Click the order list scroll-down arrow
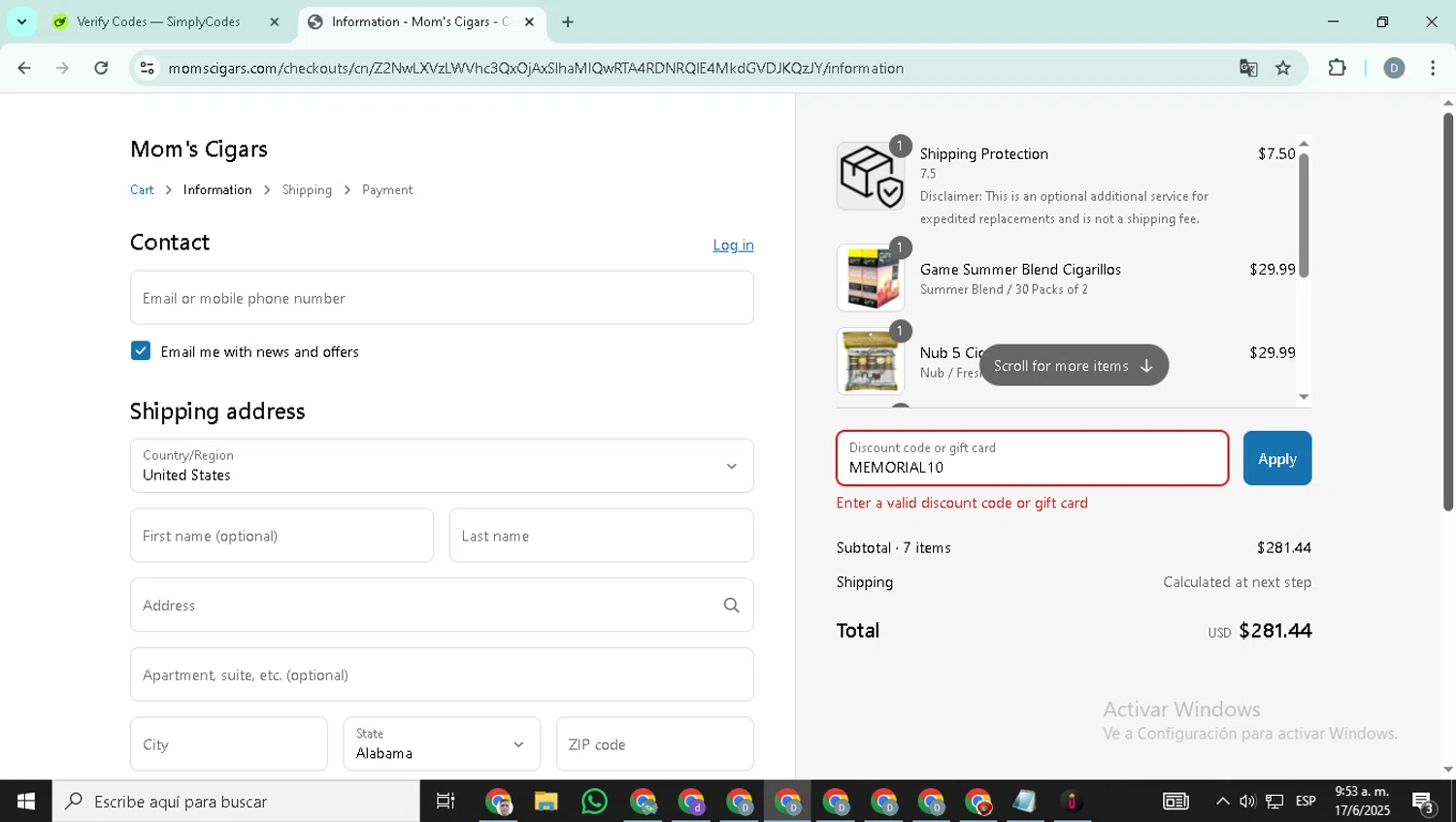 click(1304, 397)
